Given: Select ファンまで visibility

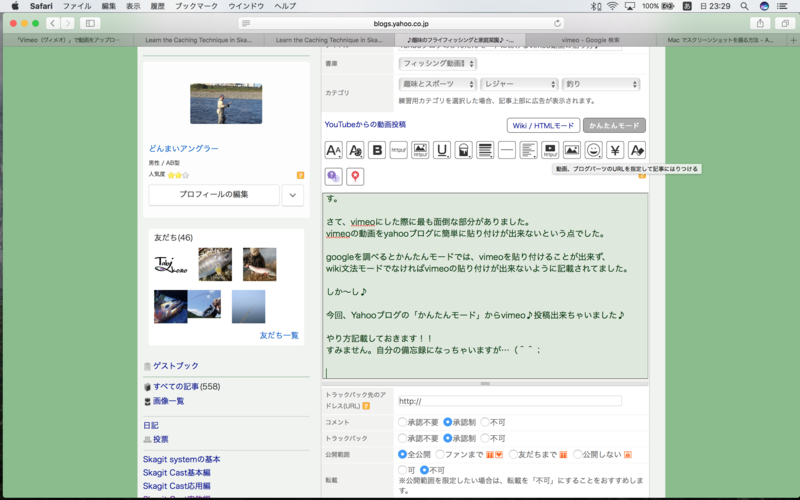Looking at the screenshot, I should pos(439,454).
